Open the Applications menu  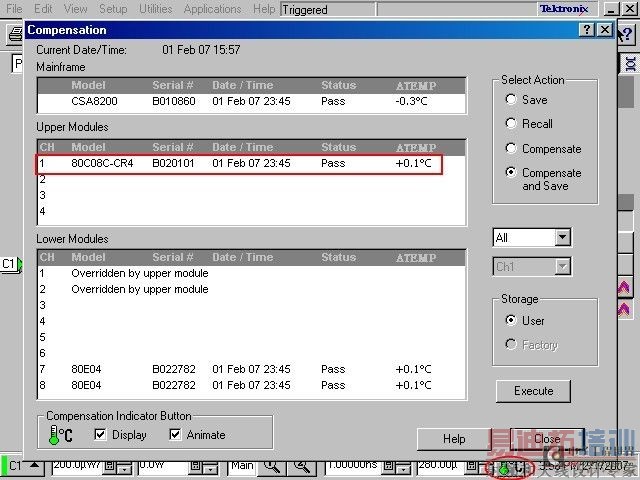click(212, 9)
